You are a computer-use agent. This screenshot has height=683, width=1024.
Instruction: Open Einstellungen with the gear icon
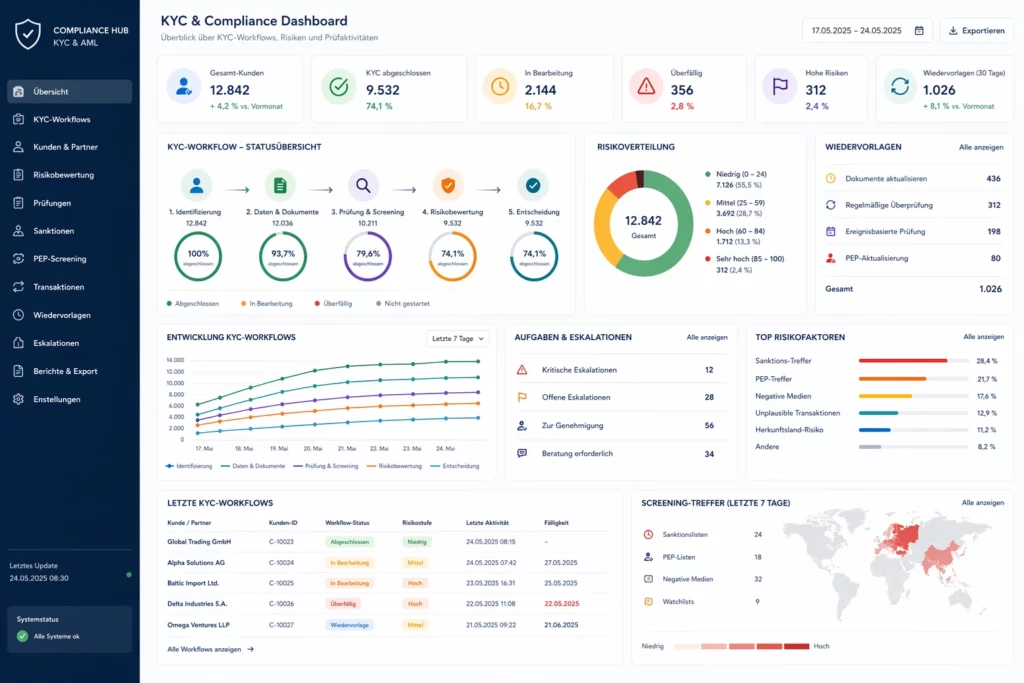18,399
